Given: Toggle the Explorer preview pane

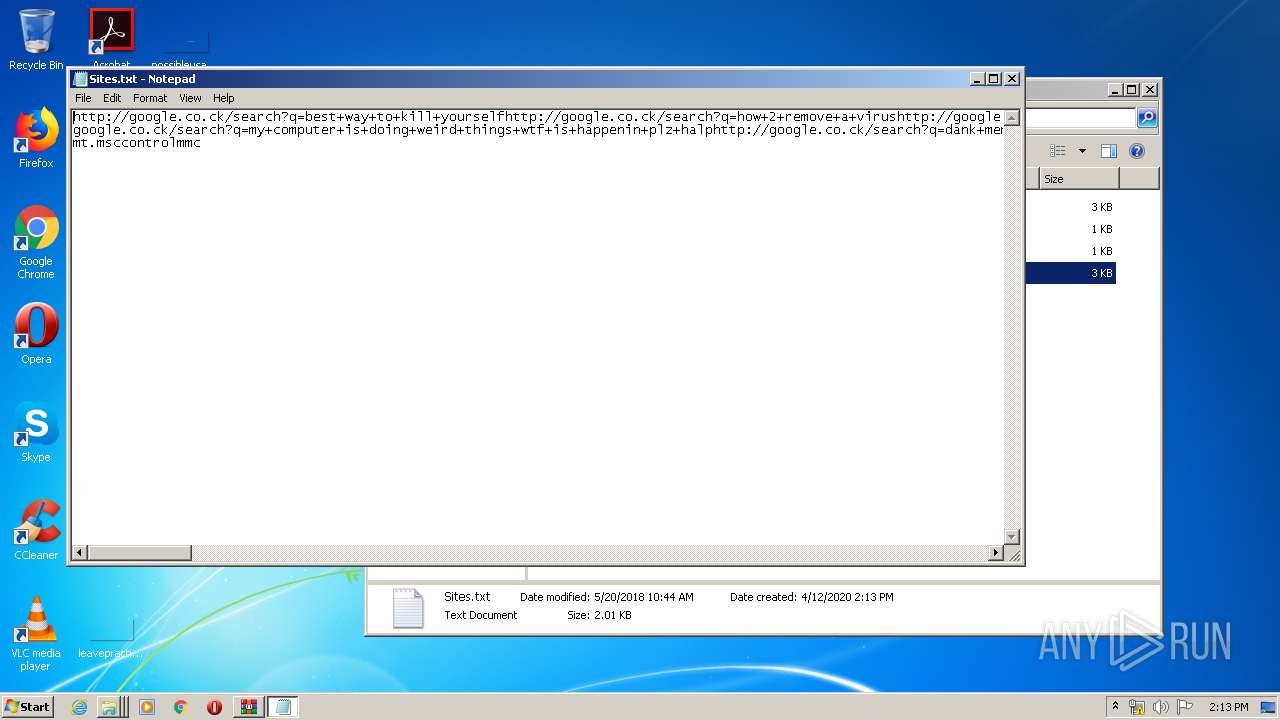Looking at the screenshot, I should 1108,151.
